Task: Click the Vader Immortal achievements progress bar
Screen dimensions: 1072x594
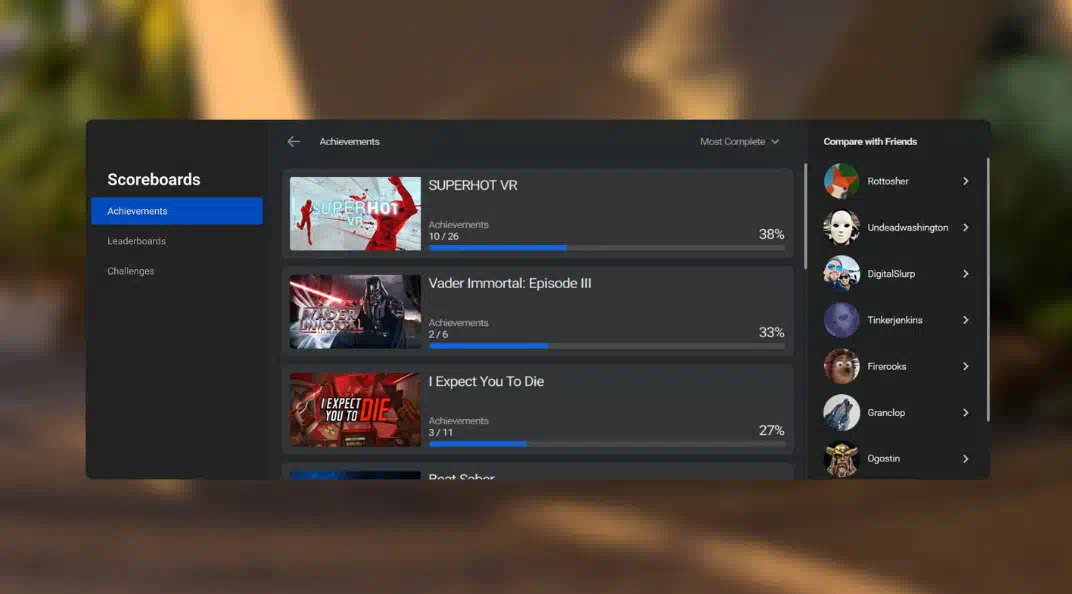Action: click(606, 346)
